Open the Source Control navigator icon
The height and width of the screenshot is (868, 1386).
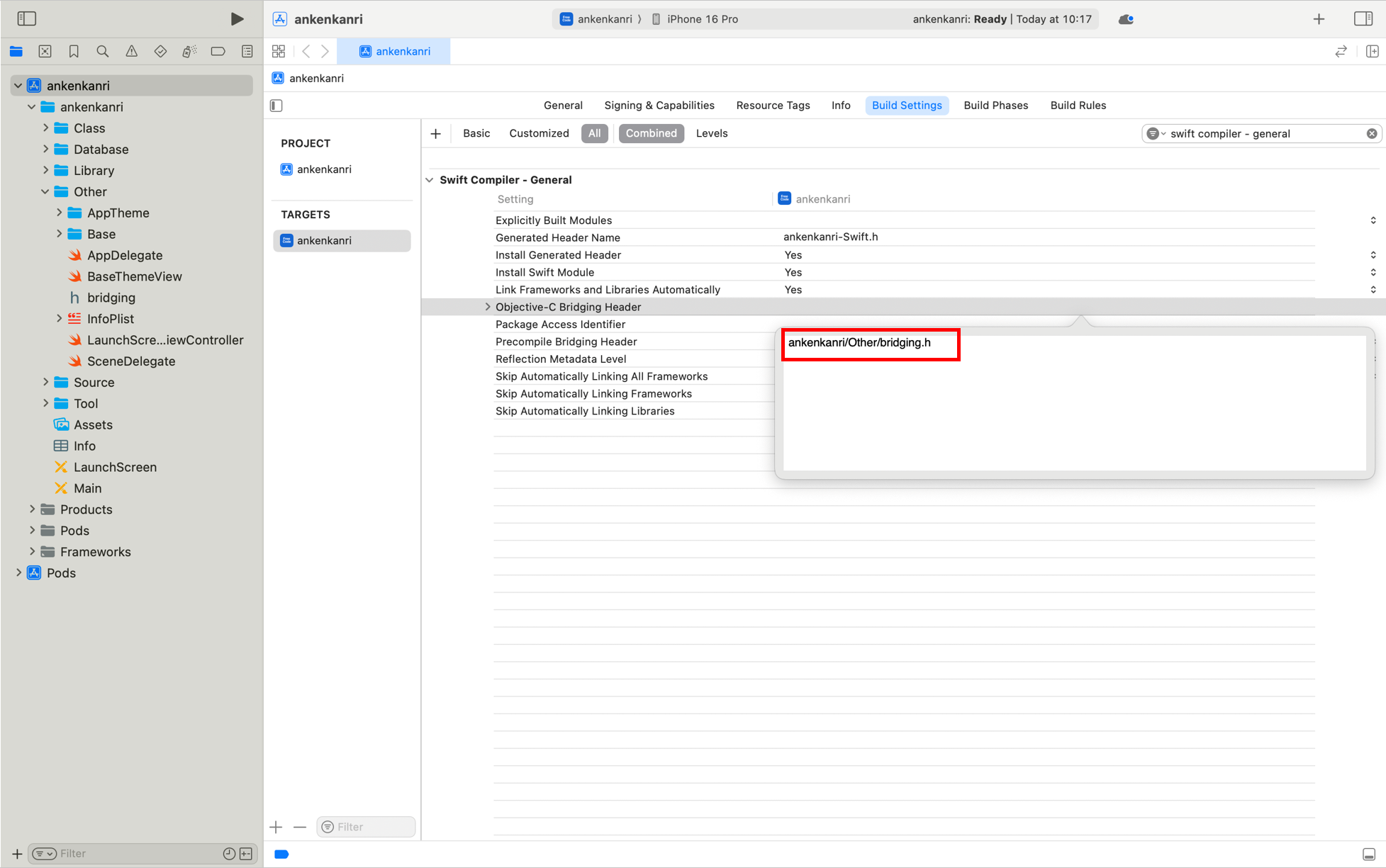[45, 51]
